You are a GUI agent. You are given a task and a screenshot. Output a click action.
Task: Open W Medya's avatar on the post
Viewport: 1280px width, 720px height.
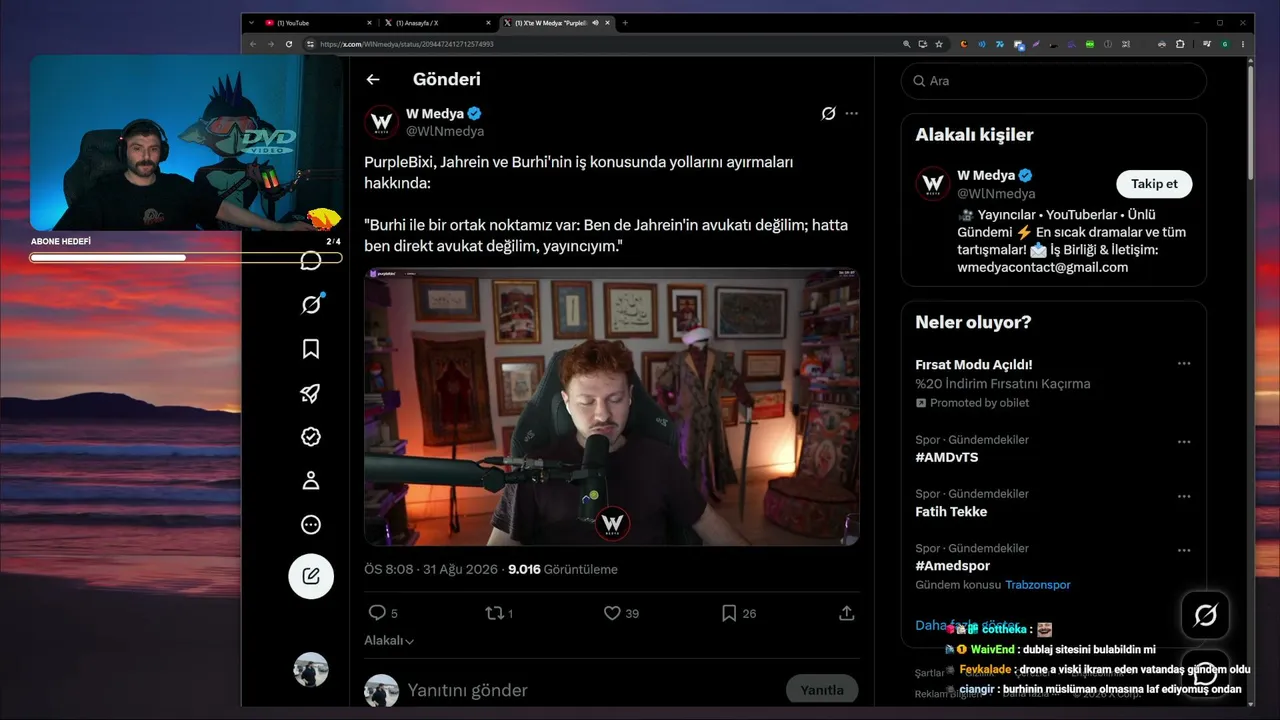click(x=382, y=122)
